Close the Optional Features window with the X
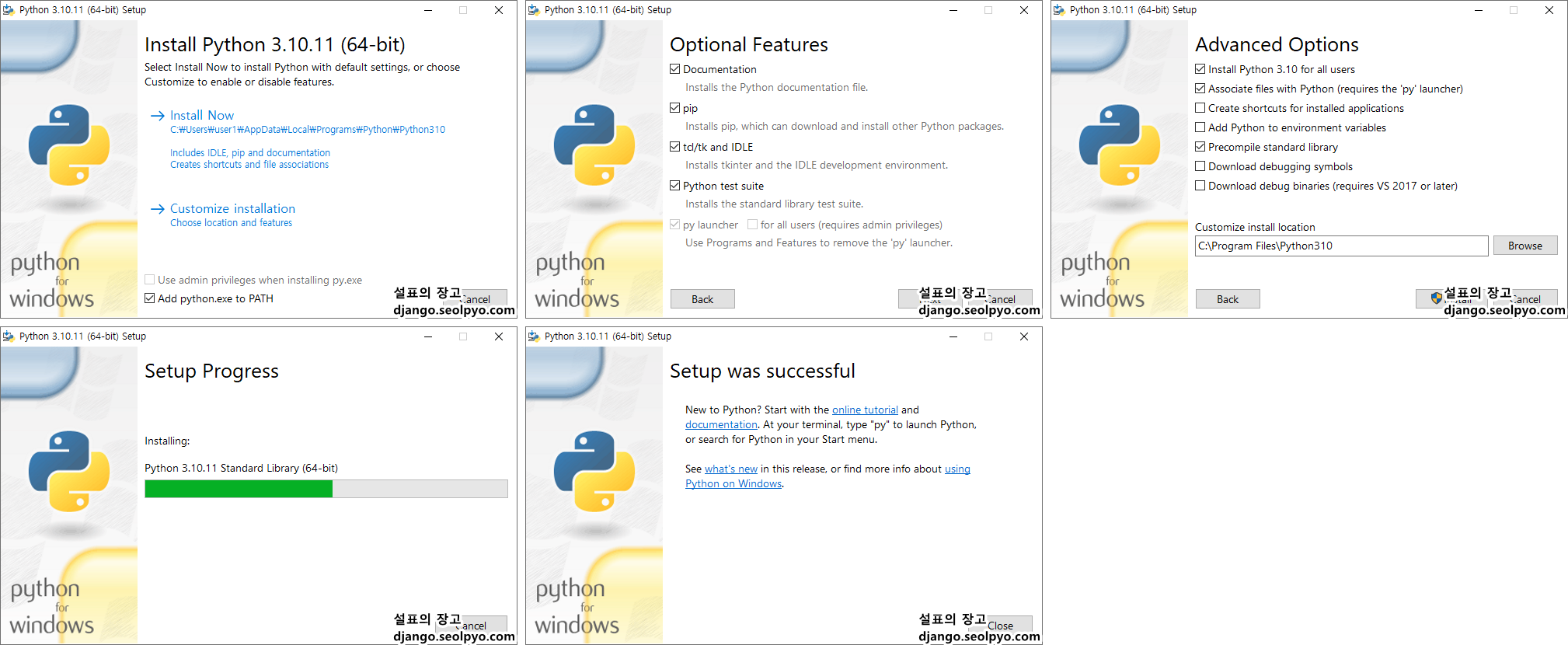Viewport: 1568px width, 645px height. point(1024,10)
